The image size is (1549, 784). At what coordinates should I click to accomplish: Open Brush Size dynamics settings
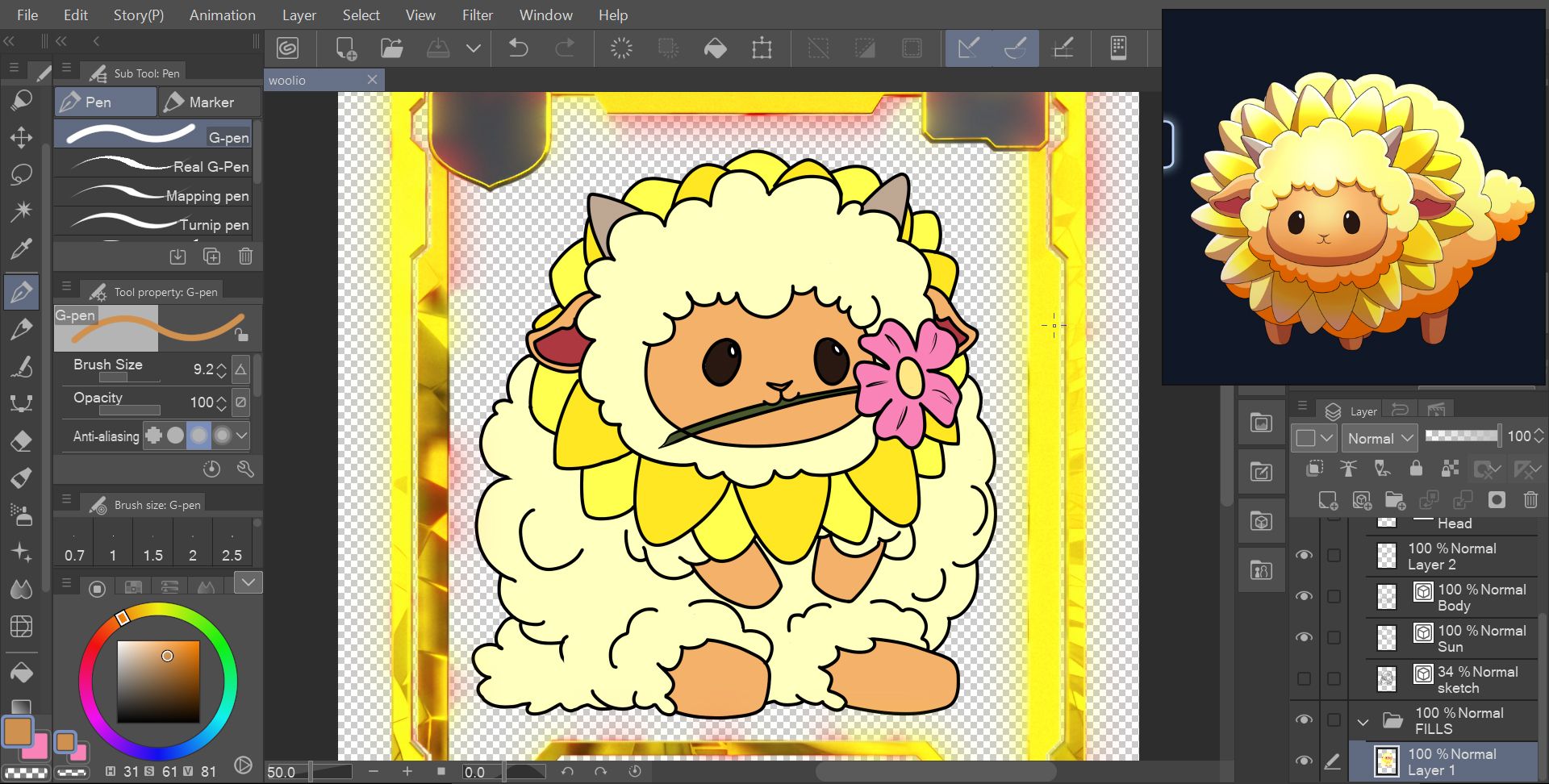[241, 370]
